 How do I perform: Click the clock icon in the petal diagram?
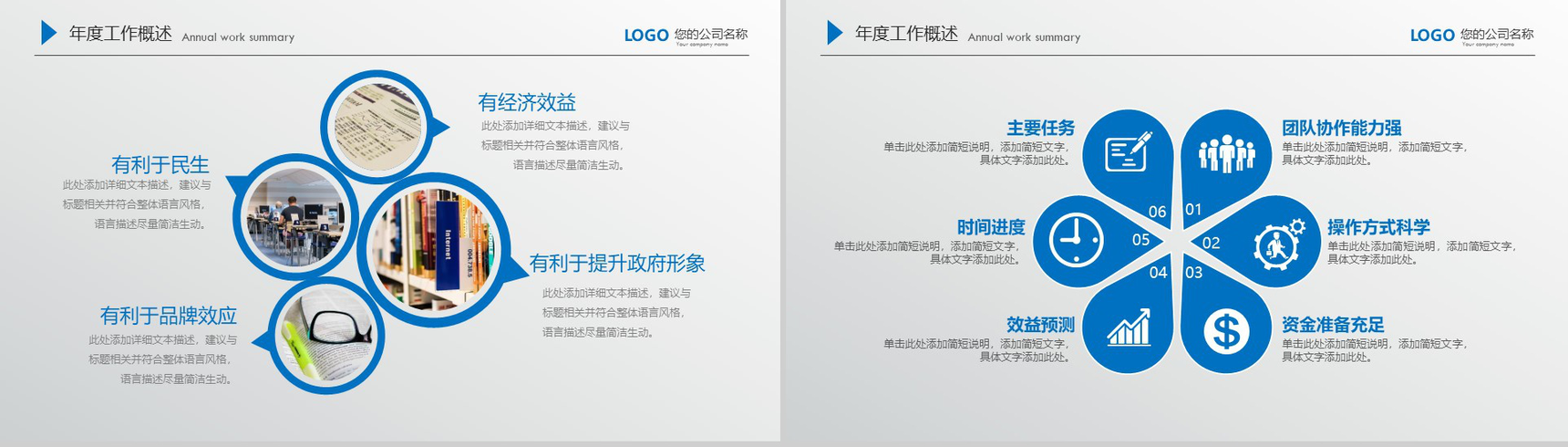(x=1077, y=241)
